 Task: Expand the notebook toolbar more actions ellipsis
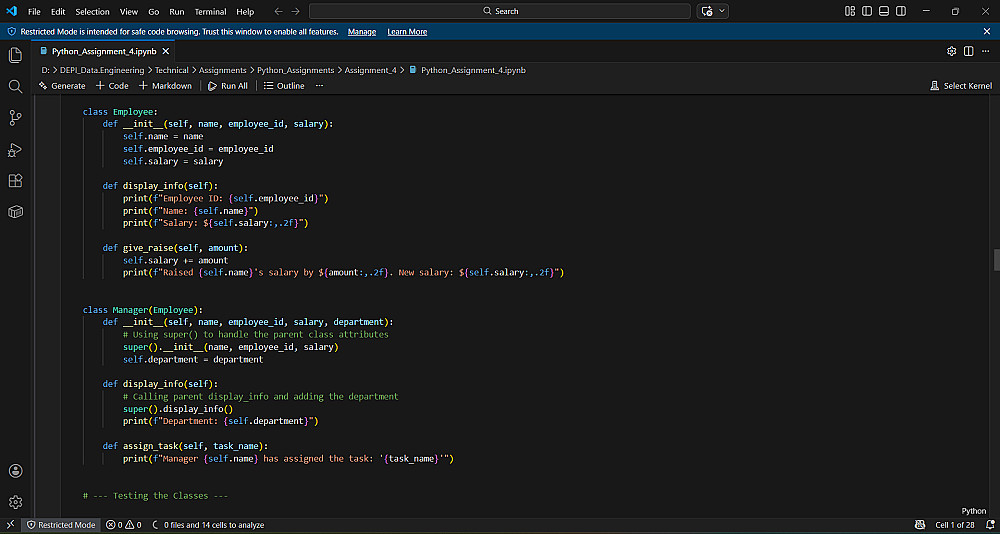(319, 86)
